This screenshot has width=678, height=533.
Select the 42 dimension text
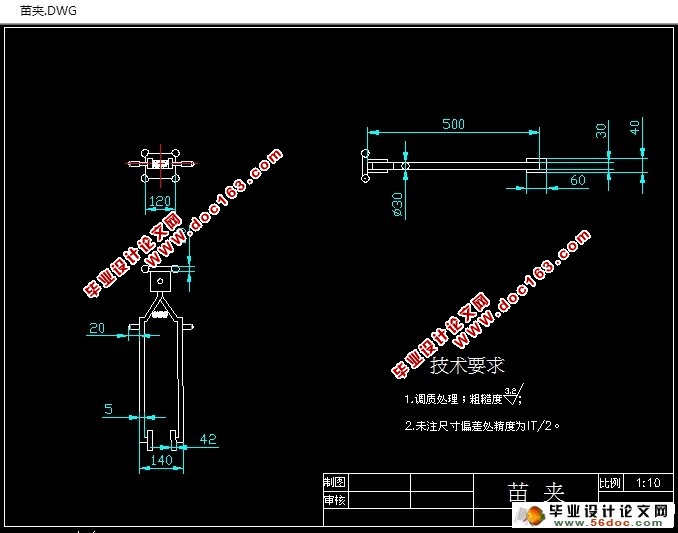click(208, 439)
